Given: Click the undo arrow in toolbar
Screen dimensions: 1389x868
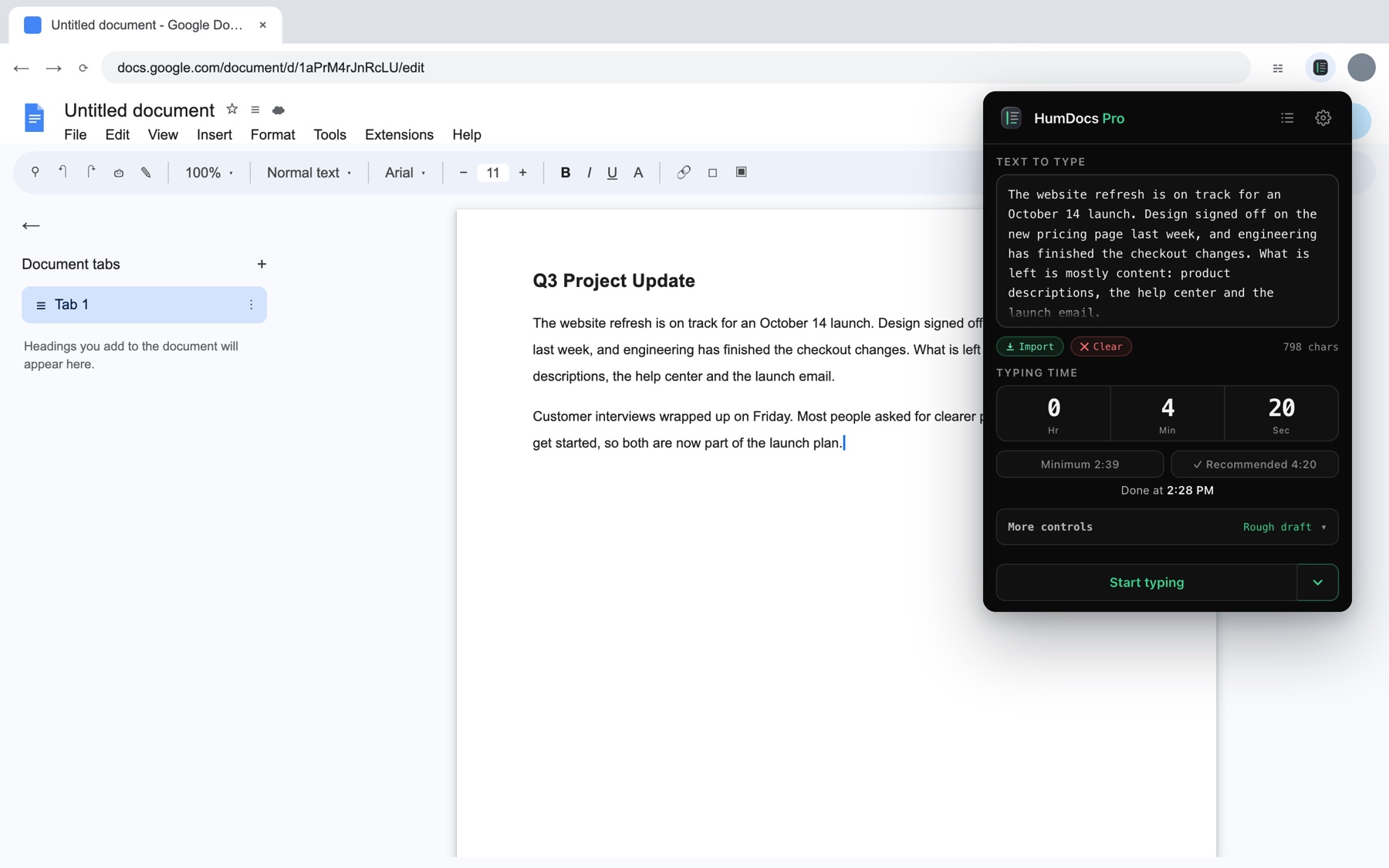Looking at the screenshot, I should pos(63,172).
